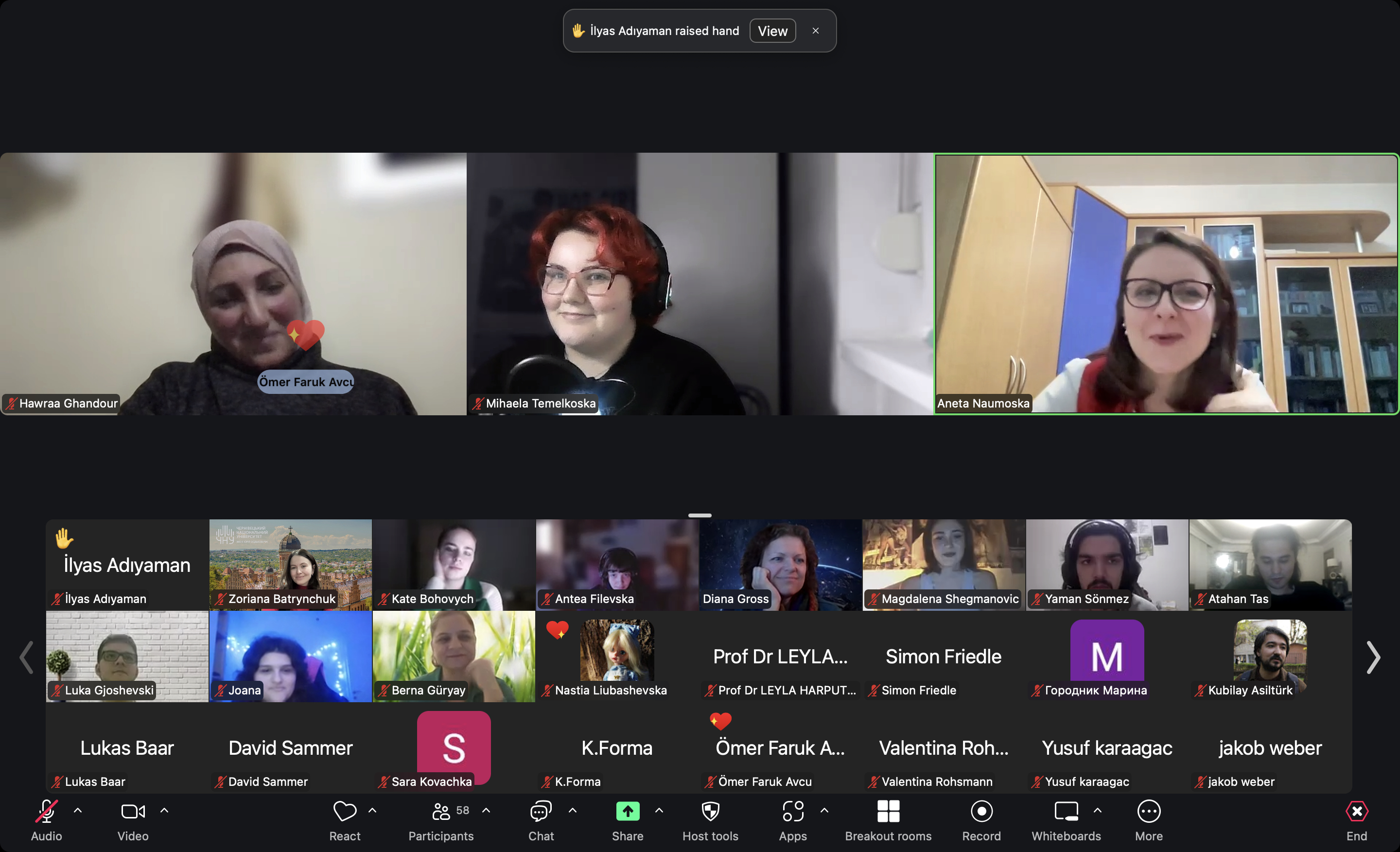This screenshot has width=1400, height=852.
Task: Unmute using the Audio microphone toggle
Action: coord(47,811)
